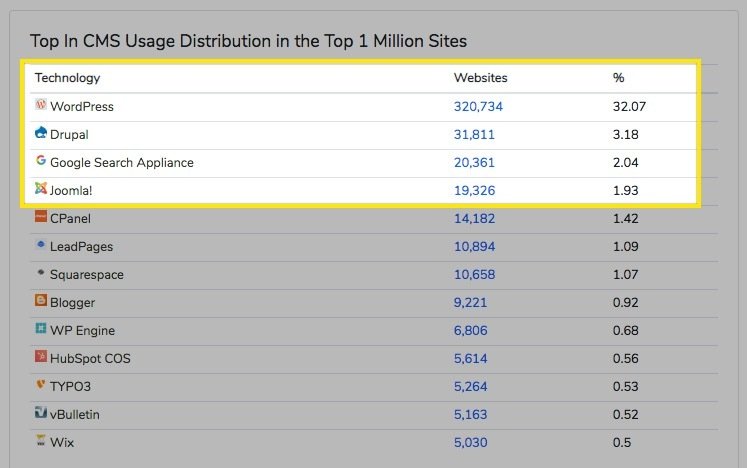
Task: Click the Websites column header
Action: (x=480, y=78)
